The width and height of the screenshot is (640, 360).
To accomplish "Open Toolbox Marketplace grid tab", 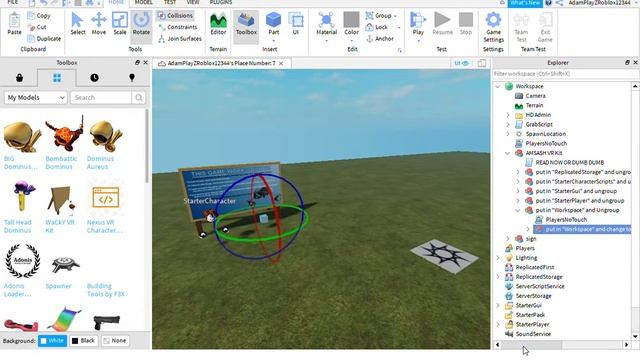I will pyautogui.click(x=57, y=78).
